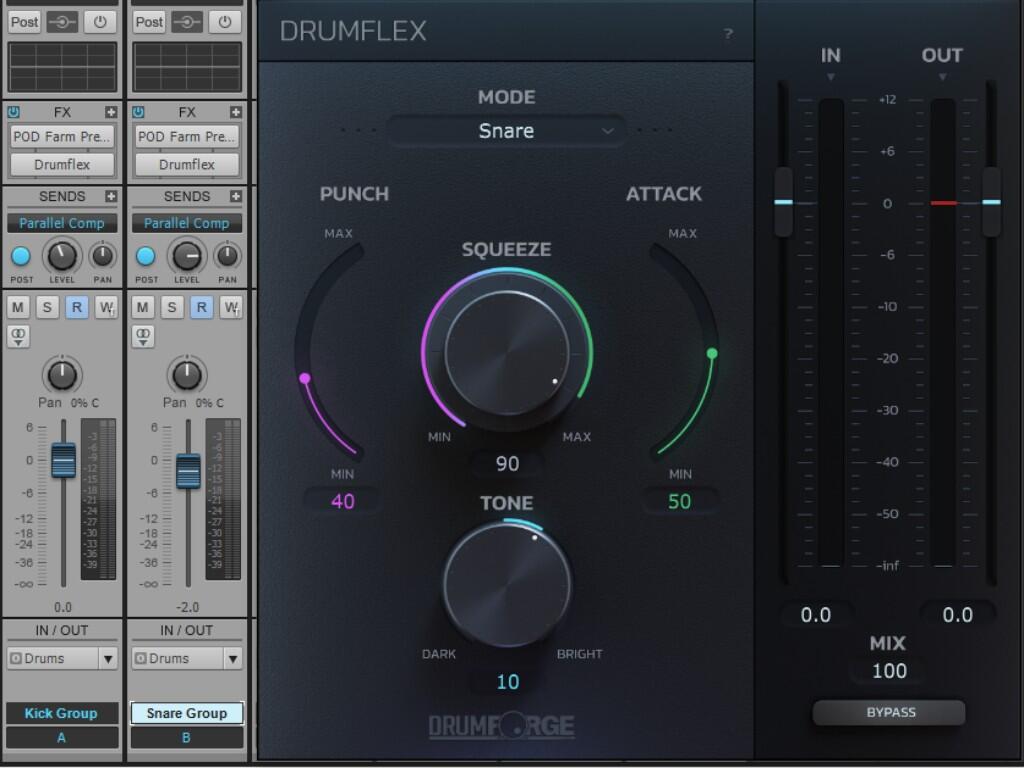Toggle automation Write on Kick Group
This screenshot has height=768, width=1024.
click(x=106, y=308)
